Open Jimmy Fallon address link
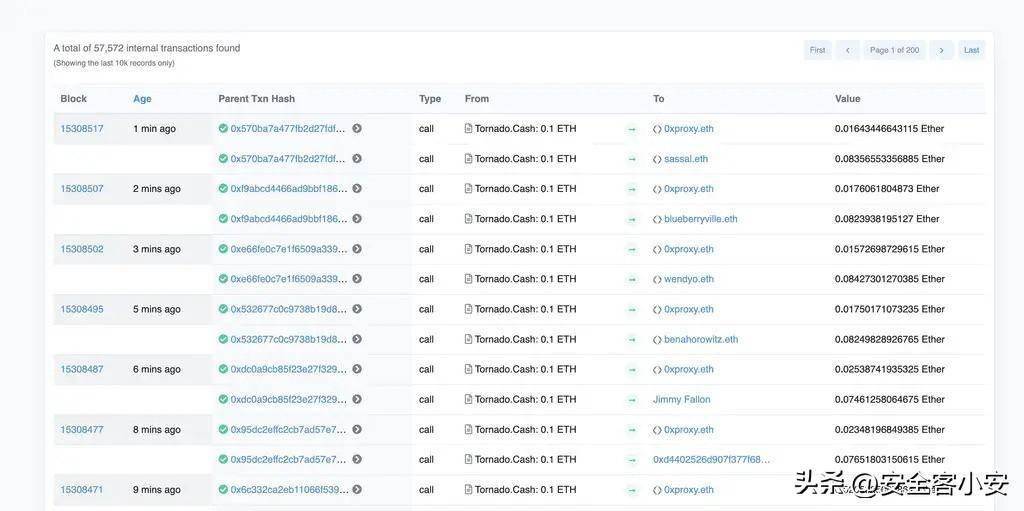Viewport: 1024px width, 511px height. 682,399
